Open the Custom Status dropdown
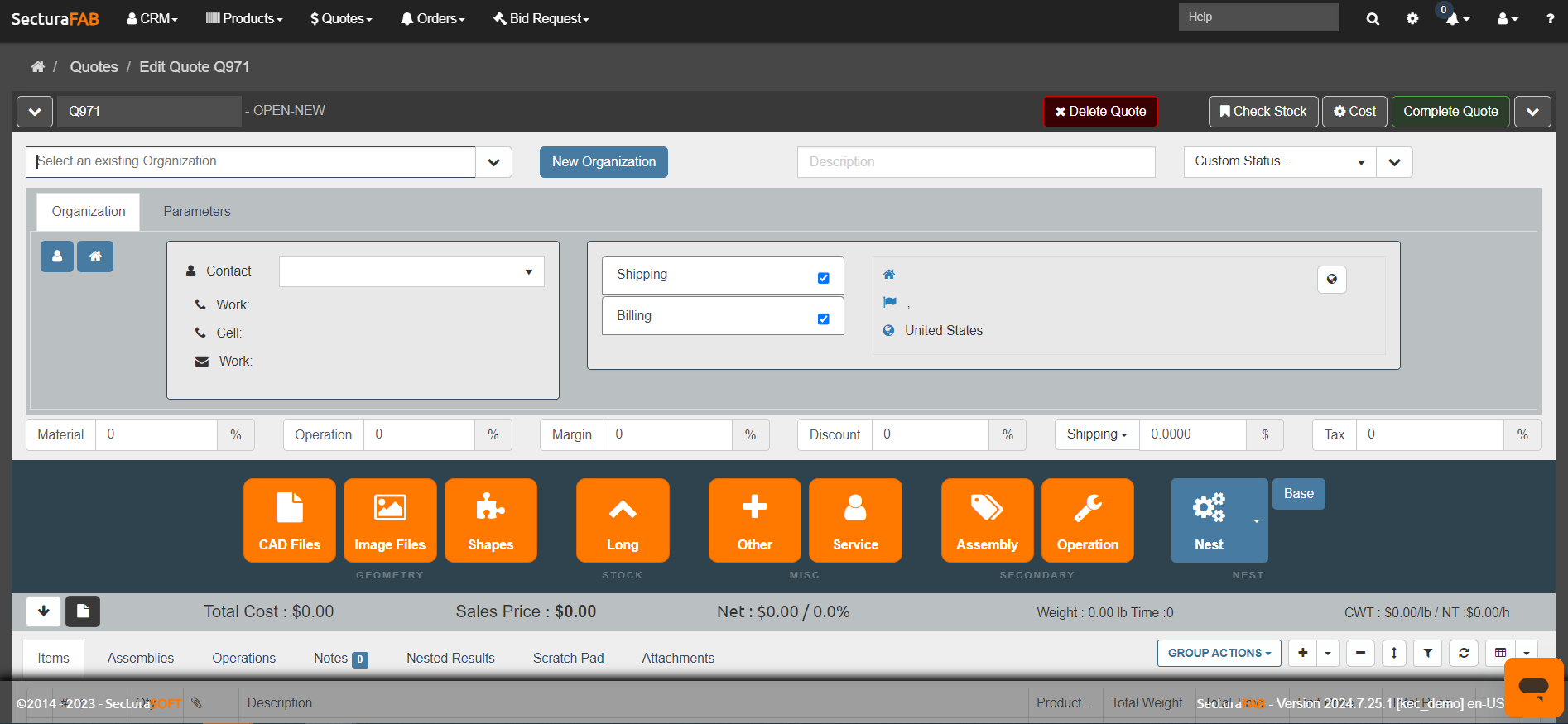The image size is (1568, 724). 1279,162
